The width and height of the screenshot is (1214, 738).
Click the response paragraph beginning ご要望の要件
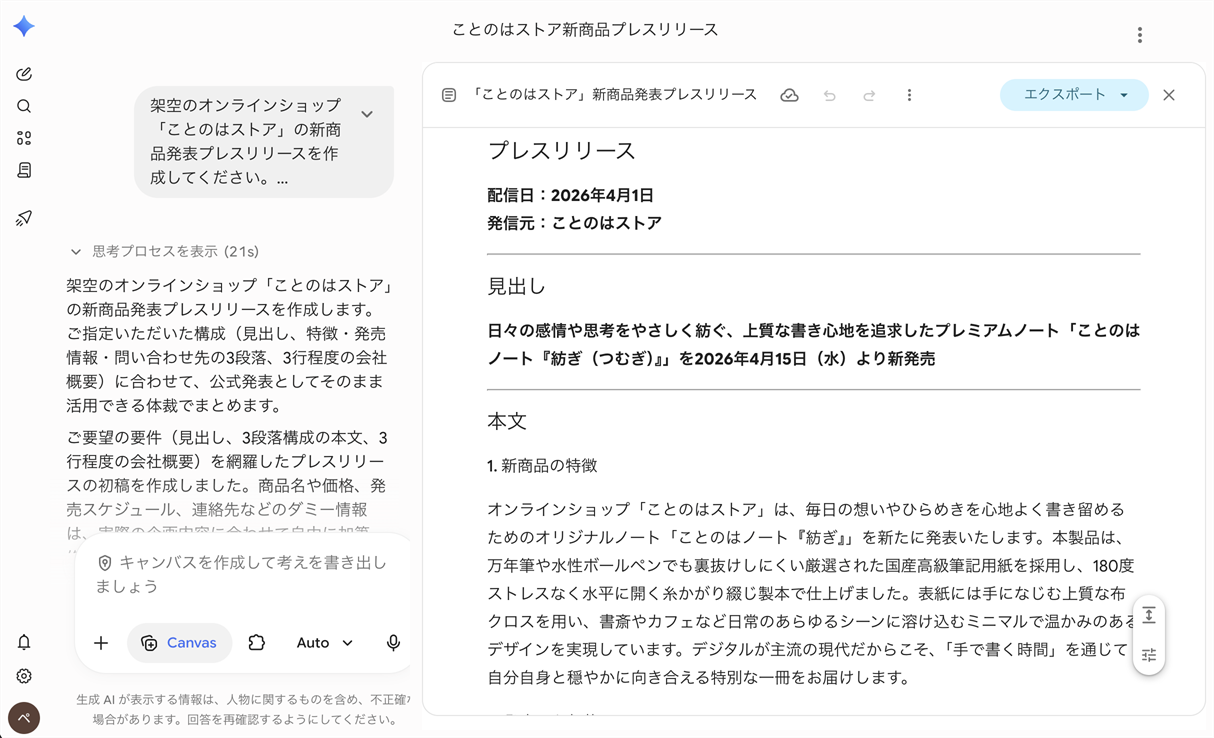pyautogui.click(x=228, y=486)
